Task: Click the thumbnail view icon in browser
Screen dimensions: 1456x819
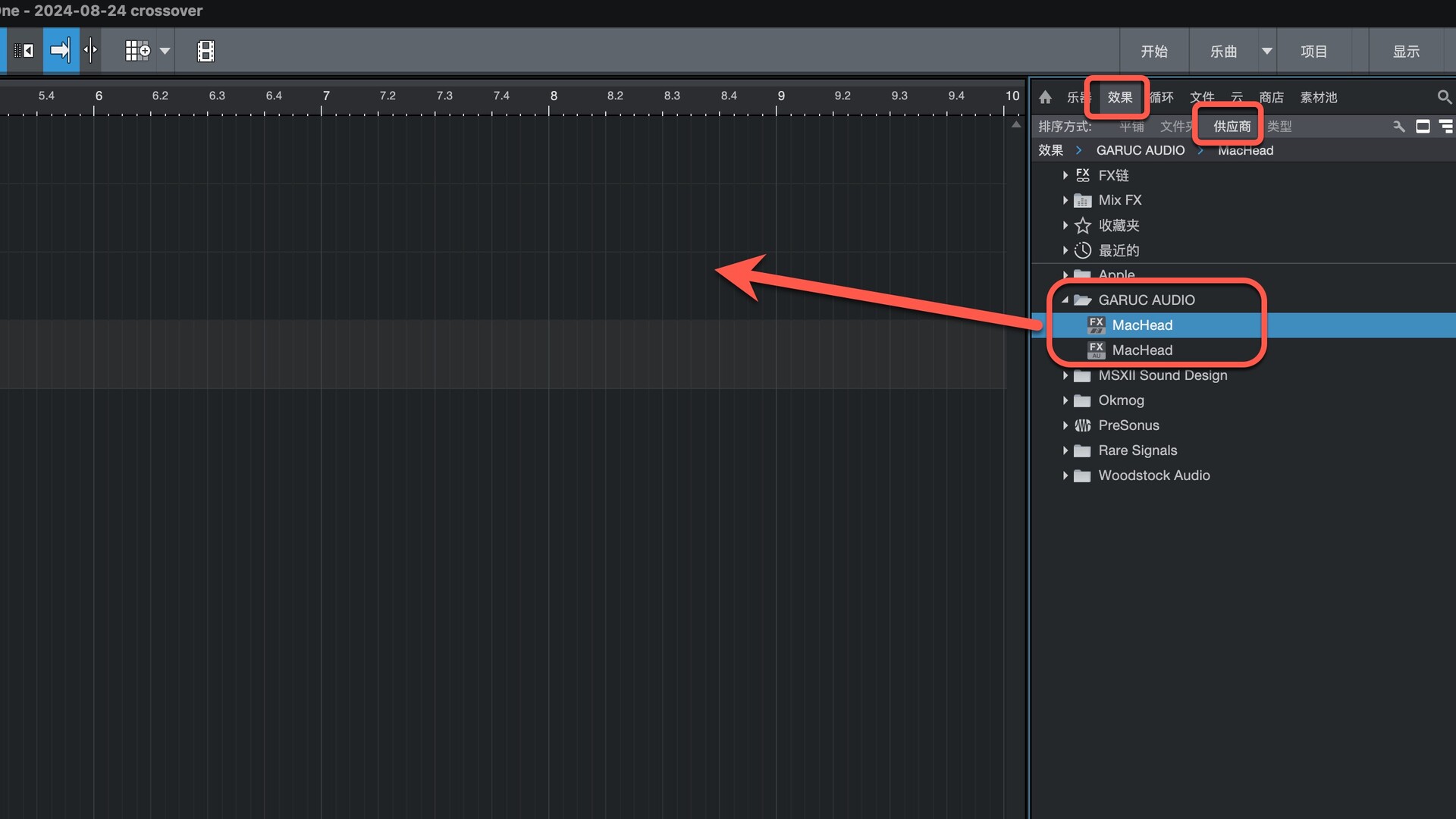Action: 1423,127
